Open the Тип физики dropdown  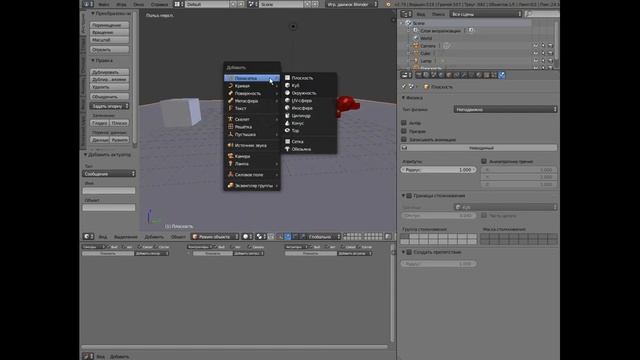pos(505,109)
